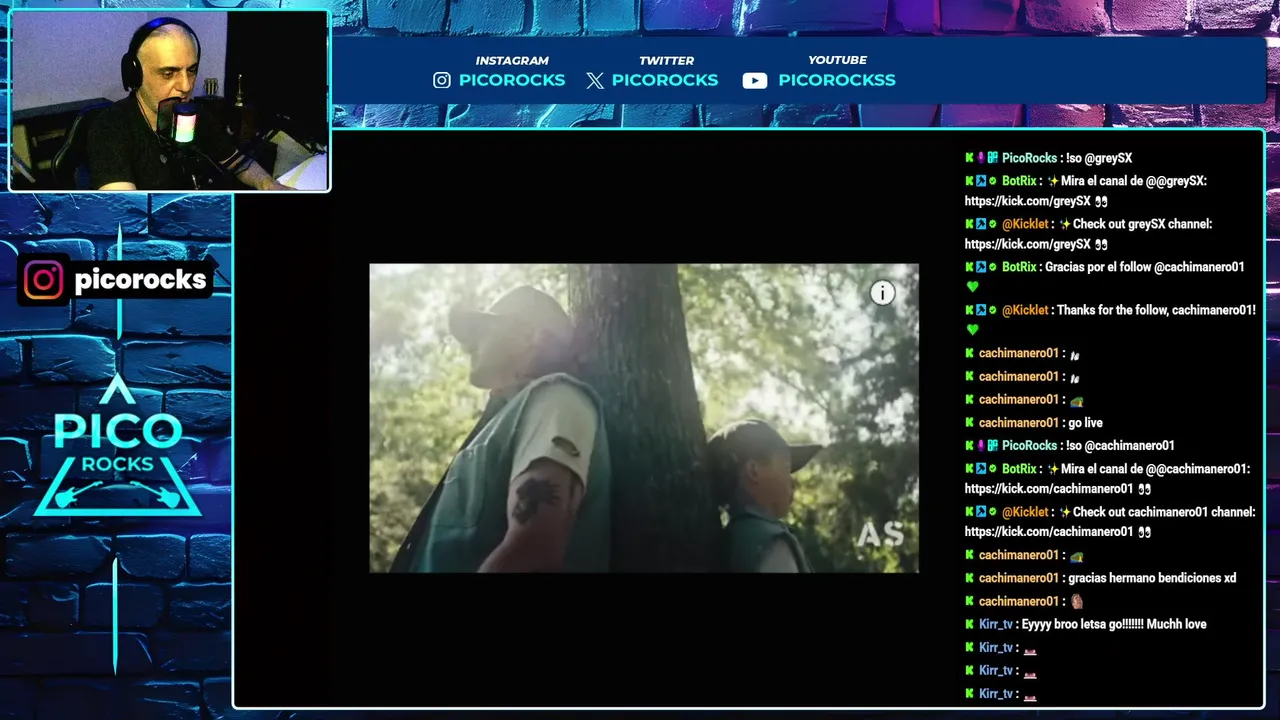Screen dimensions: 1280x720
Task: Click the fist emoji from cachimanero01
Action: [1076, 601]
